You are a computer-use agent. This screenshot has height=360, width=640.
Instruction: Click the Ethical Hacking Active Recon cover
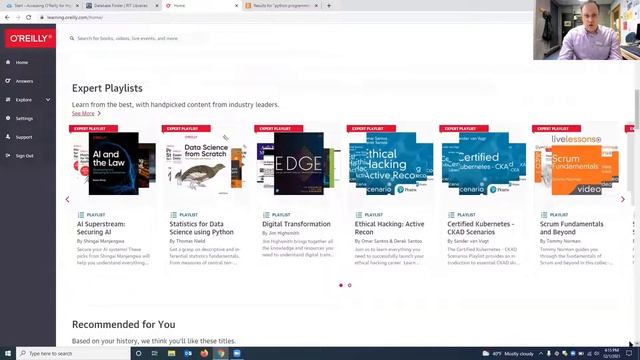391,163
